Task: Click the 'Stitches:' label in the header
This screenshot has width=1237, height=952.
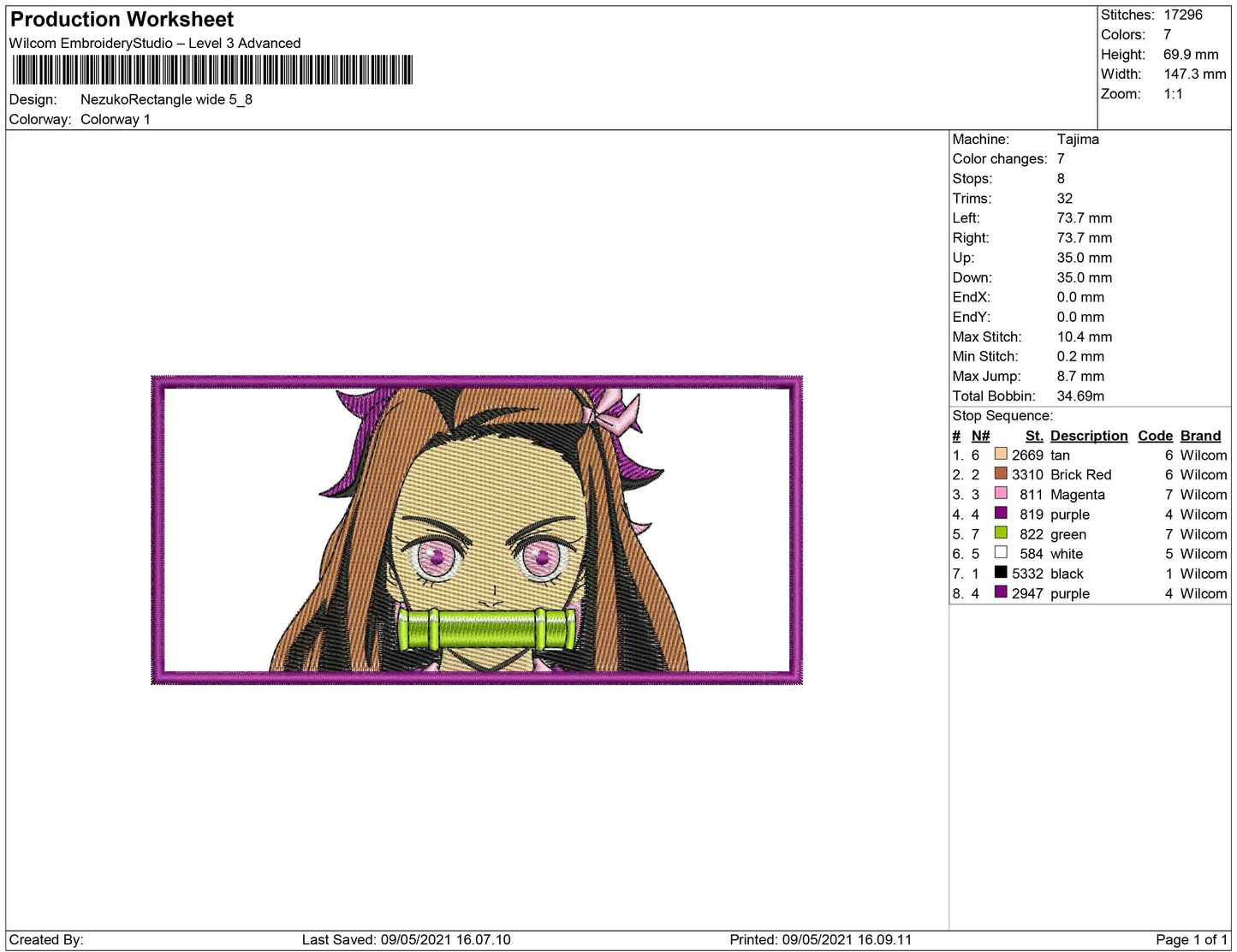Action: tap(1127, 15)
